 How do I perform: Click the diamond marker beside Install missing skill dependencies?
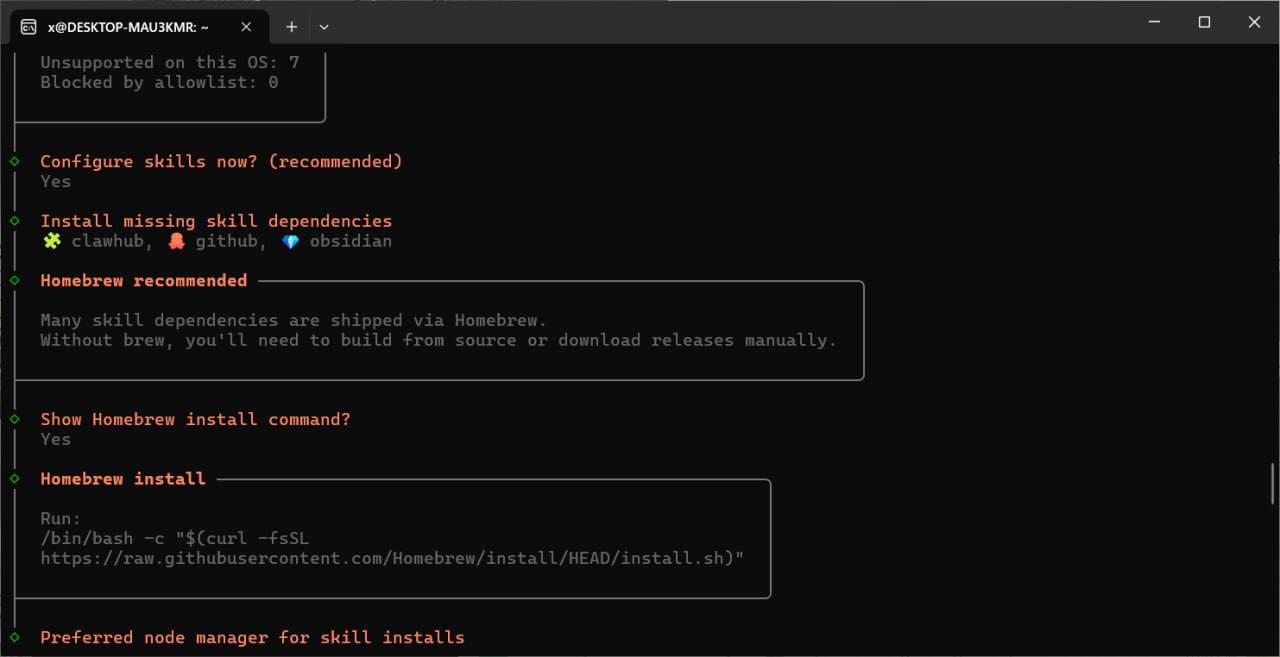tap(15, 220)
